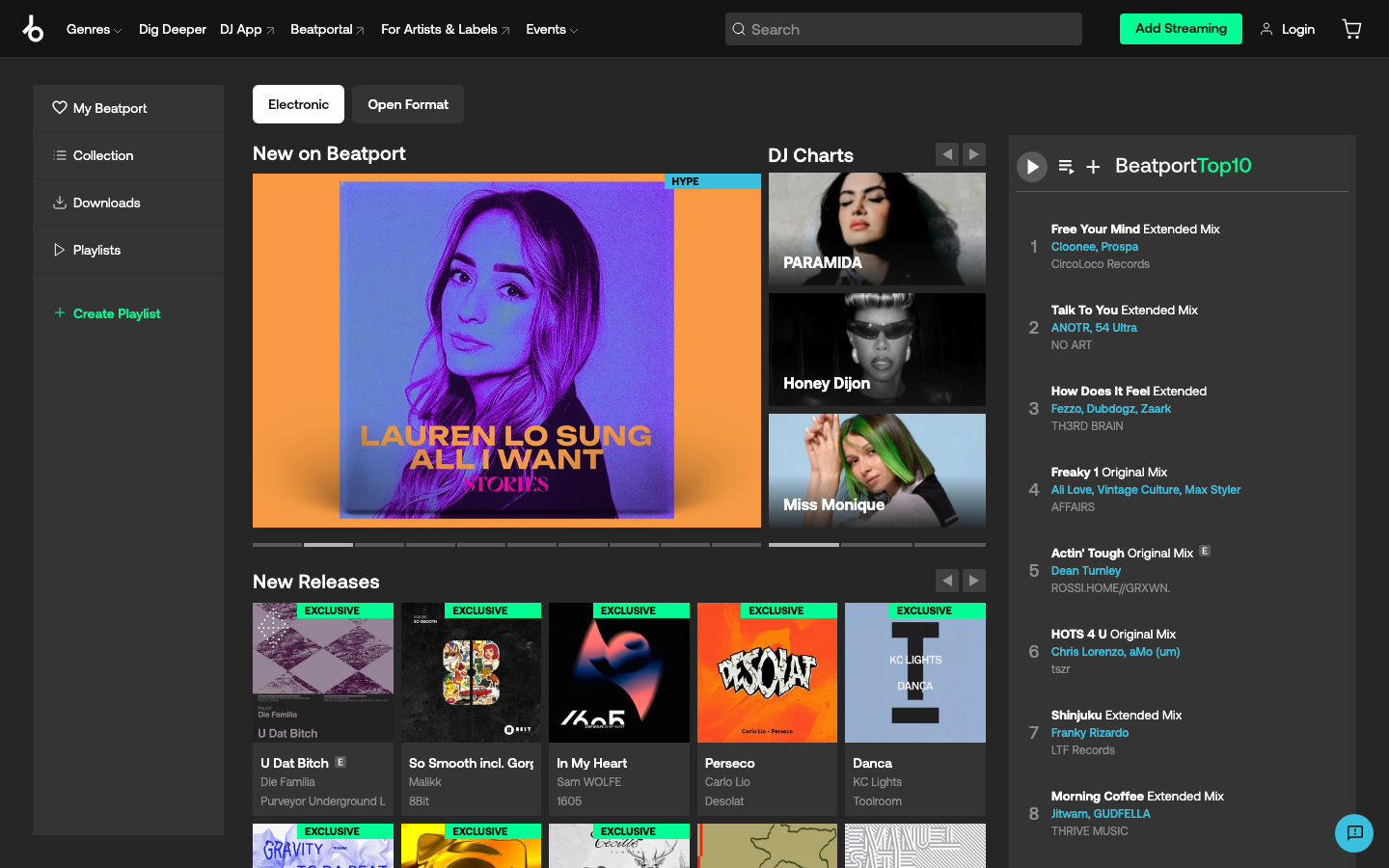Screen dimensions: 1389x868
Task: Click the explicit E badge on U Dat Bitch
Action: click(340, 762)
